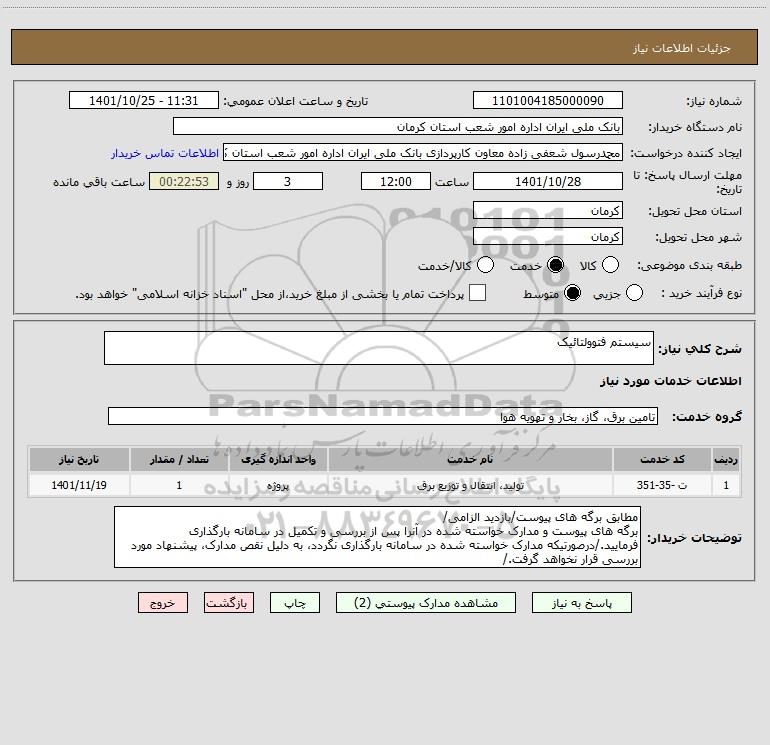Click the کد خدمت column header
This screenshot has height=745, width=770.
[662, 459]
